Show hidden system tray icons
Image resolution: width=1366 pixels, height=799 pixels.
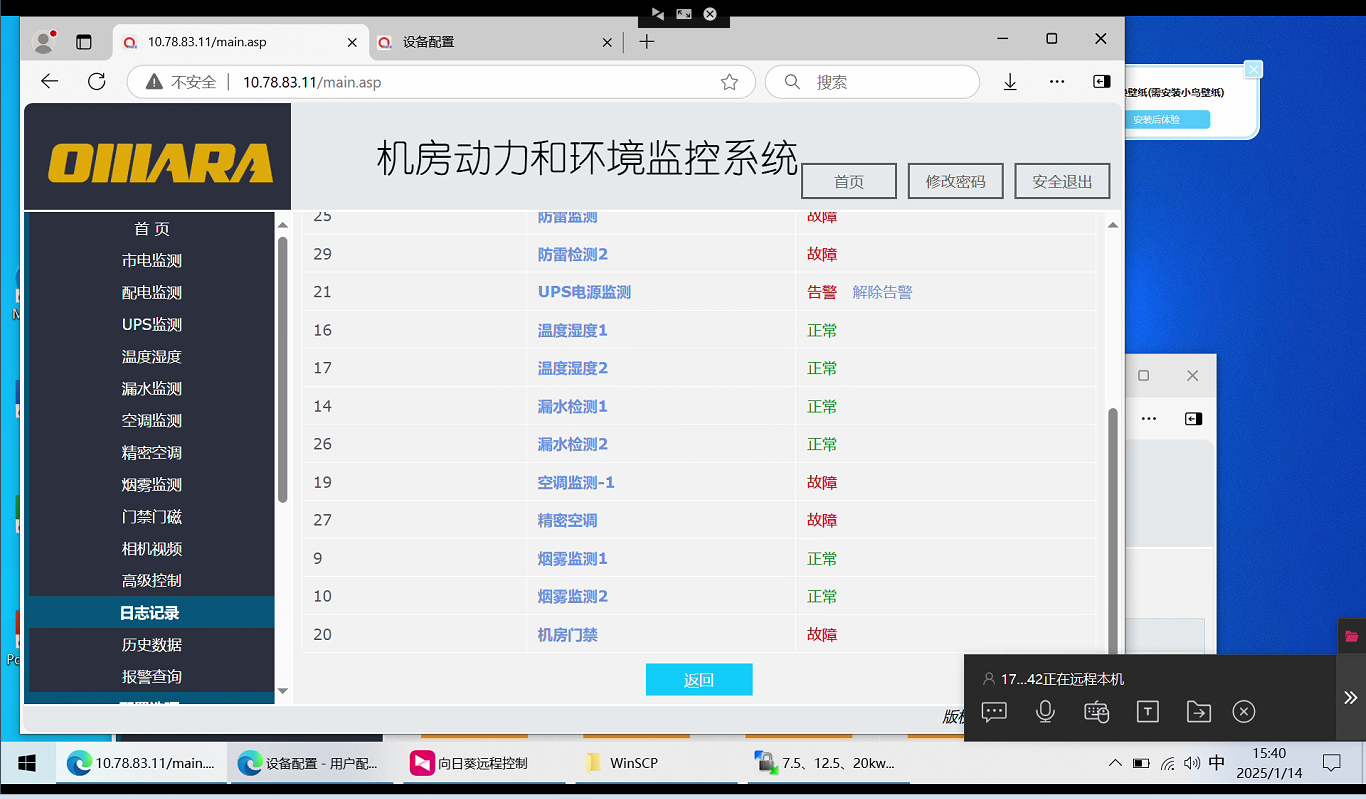[1116, 763]
